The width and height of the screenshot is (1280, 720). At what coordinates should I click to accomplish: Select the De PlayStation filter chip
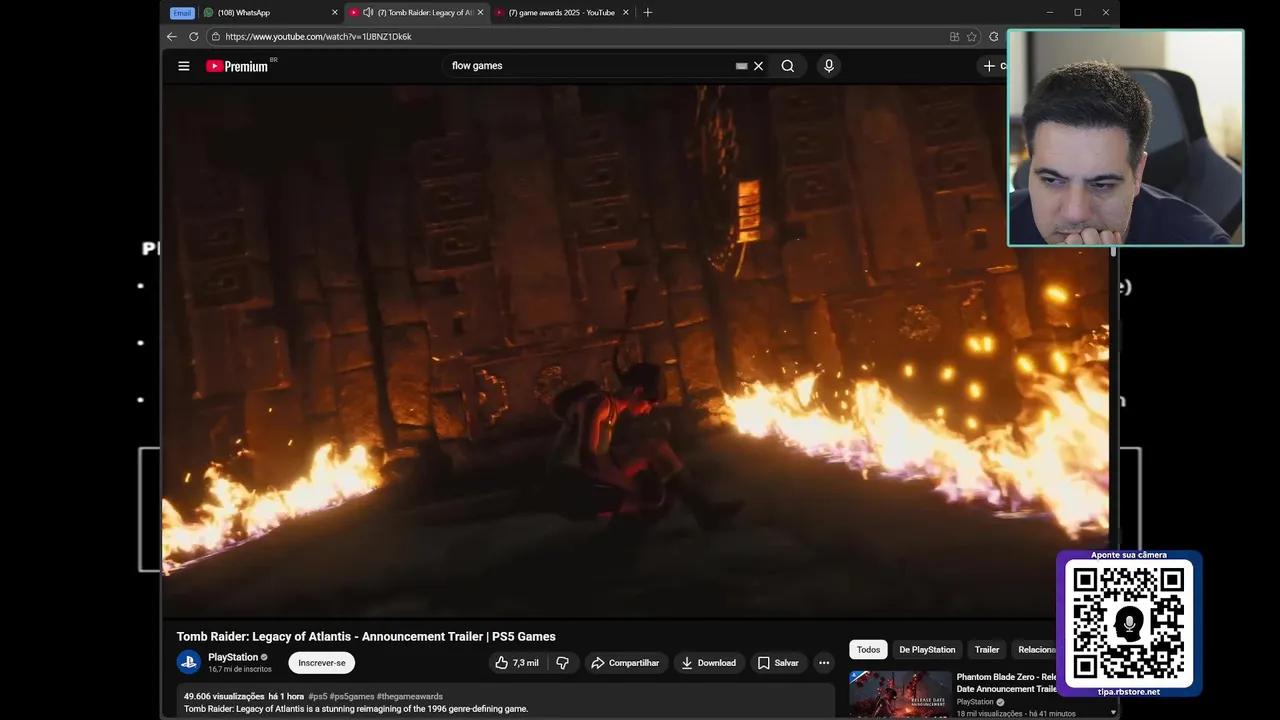pos(926,649)
